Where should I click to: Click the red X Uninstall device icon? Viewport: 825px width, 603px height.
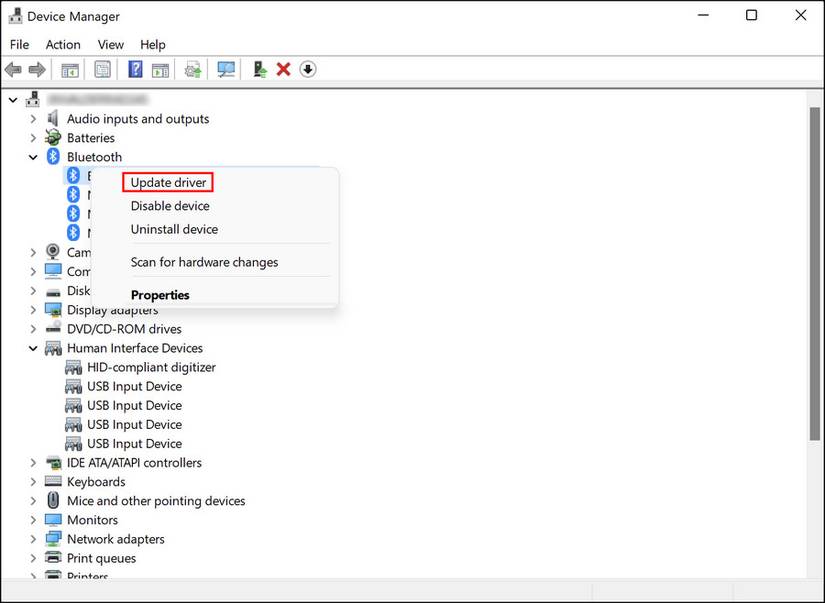284,69
